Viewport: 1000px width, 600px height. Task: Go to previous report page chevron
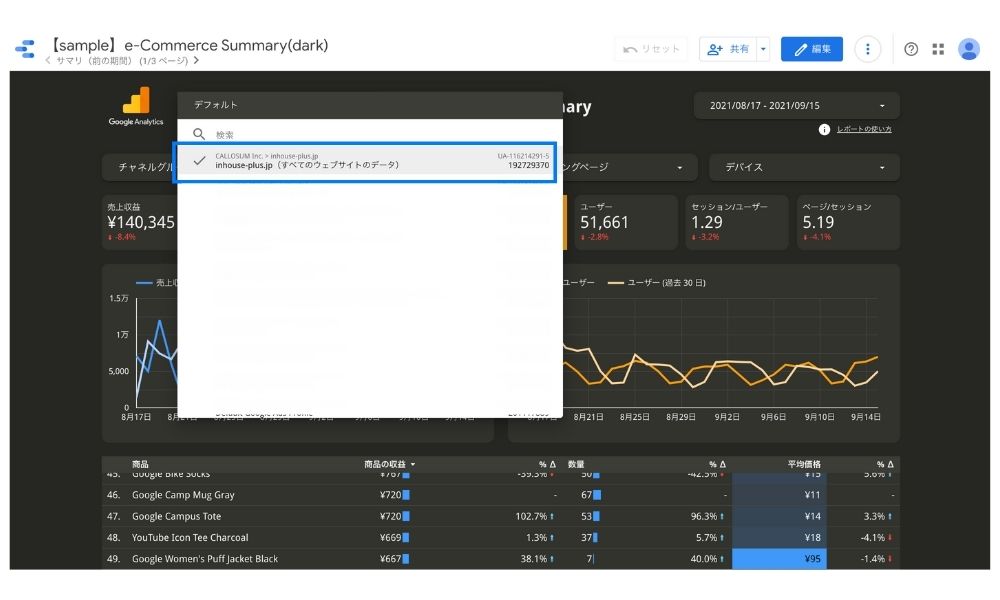(48, 61)
